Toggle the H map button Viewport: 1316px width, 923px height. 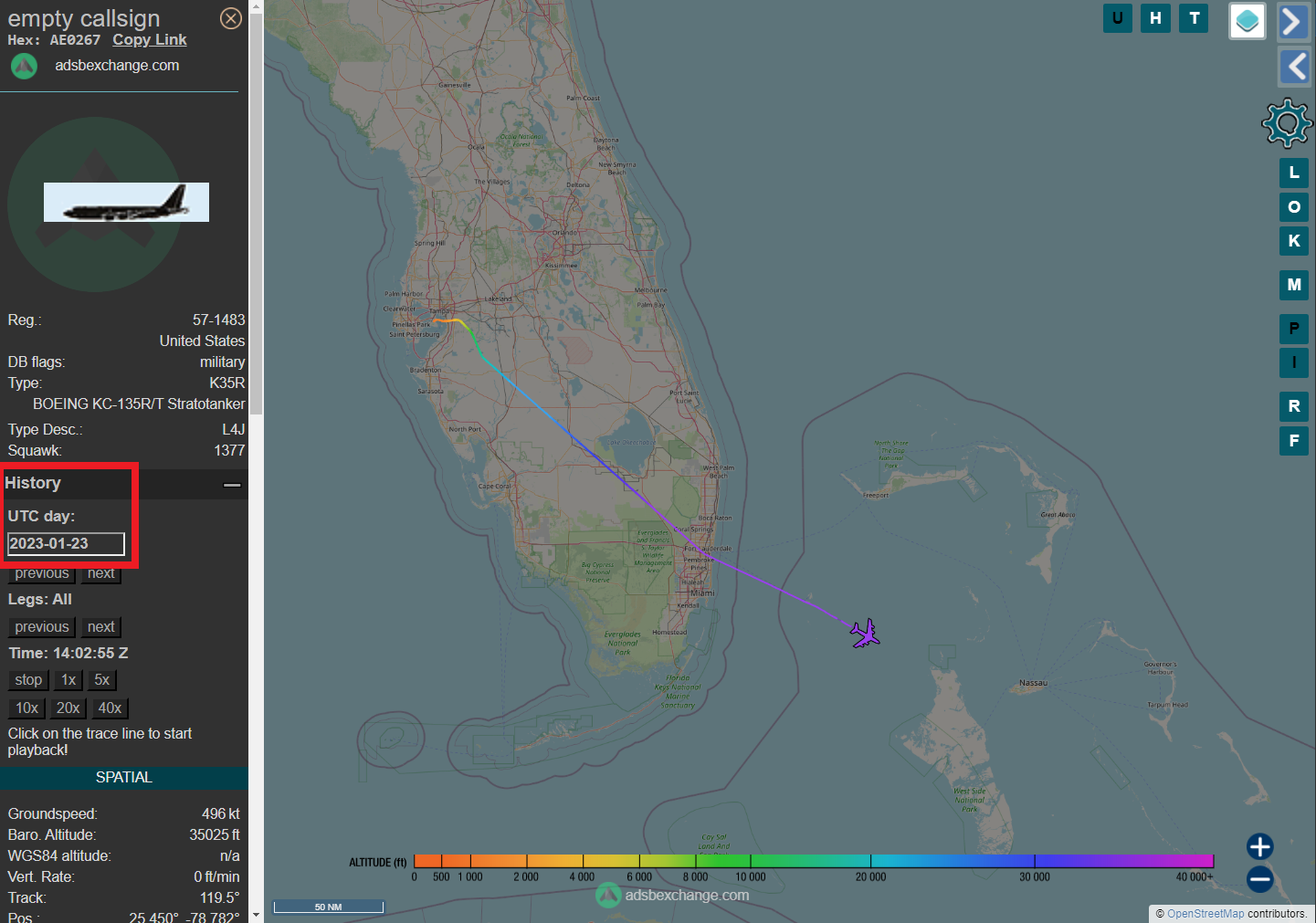click(x=1156, y=18)
